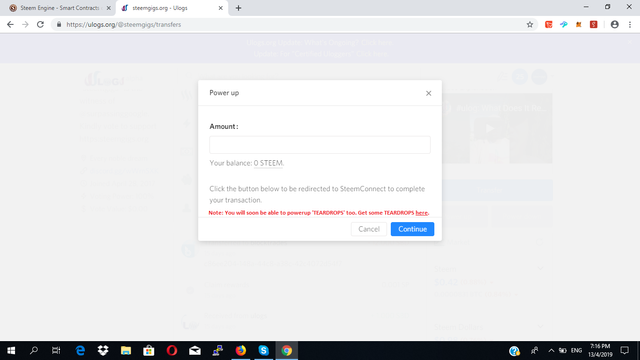
Task: Click the 0 STEEM balance link
Action: click(x=268, y=163)
